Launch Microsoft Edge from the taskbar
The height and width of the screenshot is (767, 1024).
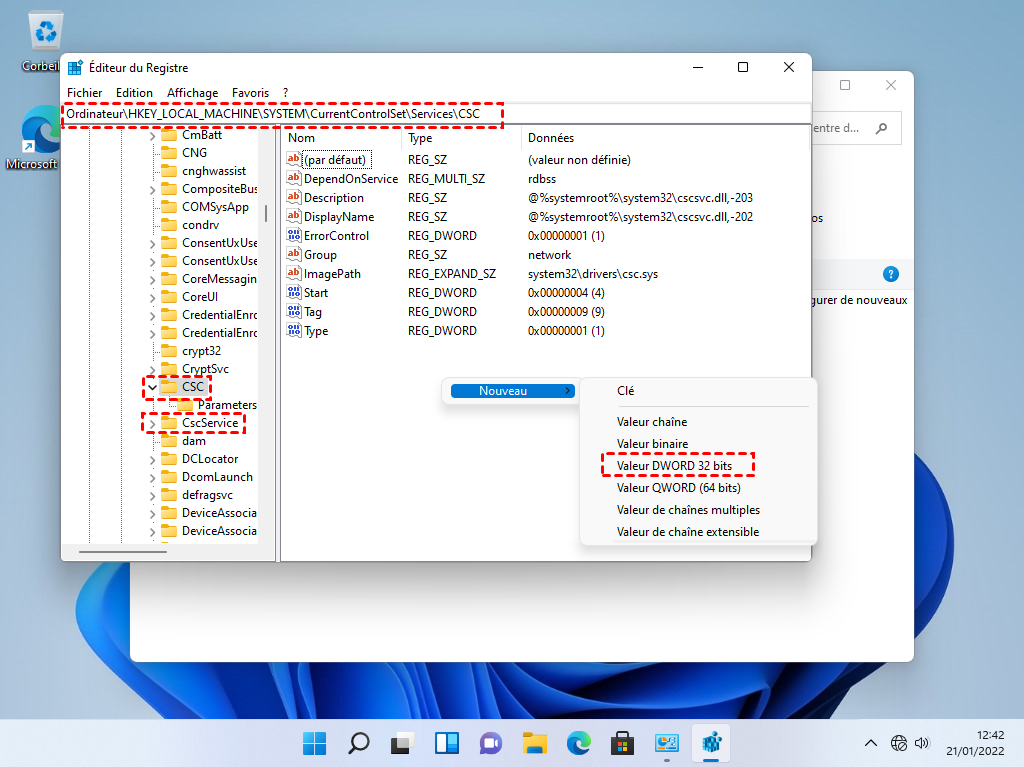tap(579, 743)
